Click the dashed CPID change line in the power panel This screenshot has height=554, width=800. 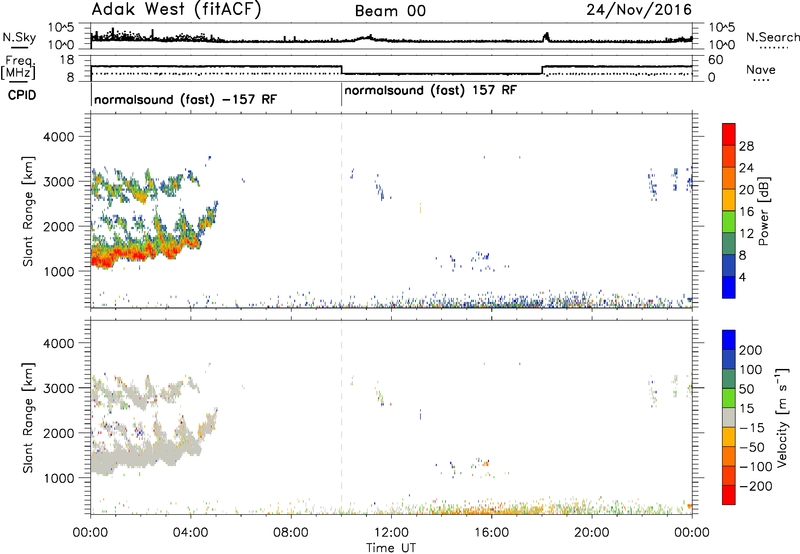(x=341, y=211)
